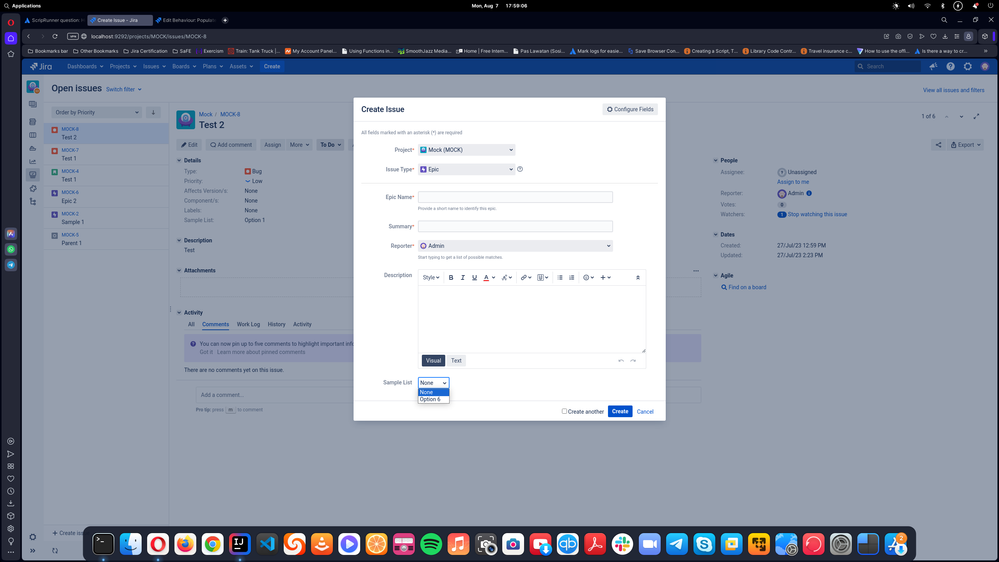Open Configure Fields in the dialog
Screen dimensions: 999x562
point(630,110)
